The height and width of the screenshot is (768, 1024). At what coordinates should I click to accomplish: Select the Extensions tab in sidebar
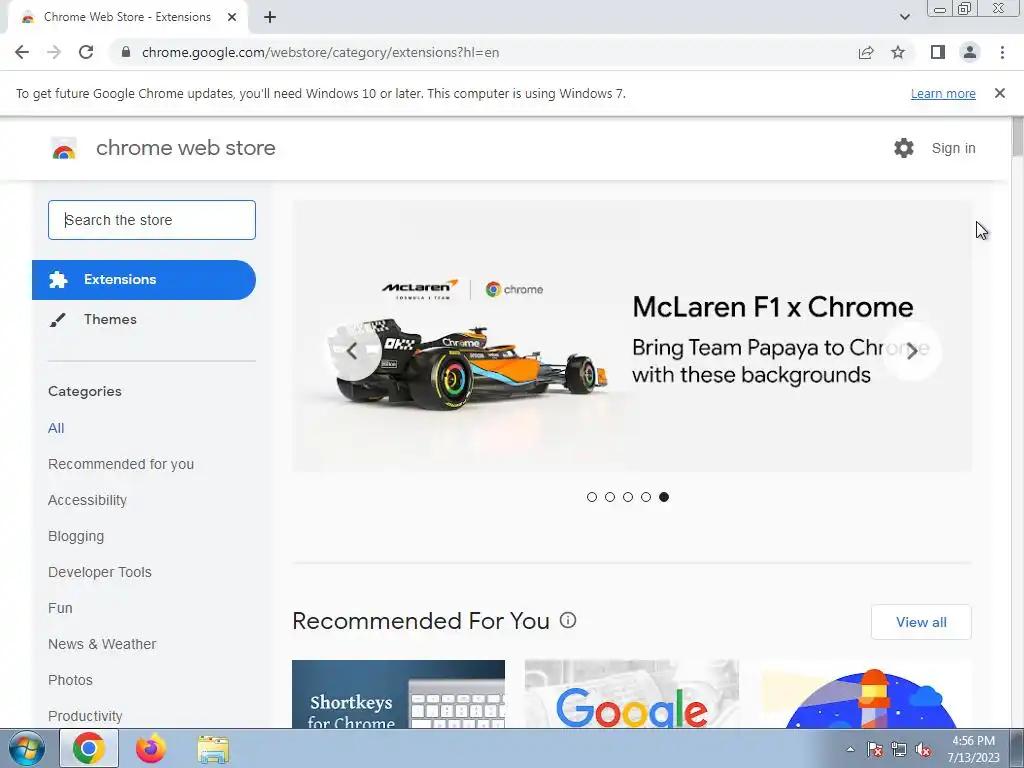click(x=144, y=280)
